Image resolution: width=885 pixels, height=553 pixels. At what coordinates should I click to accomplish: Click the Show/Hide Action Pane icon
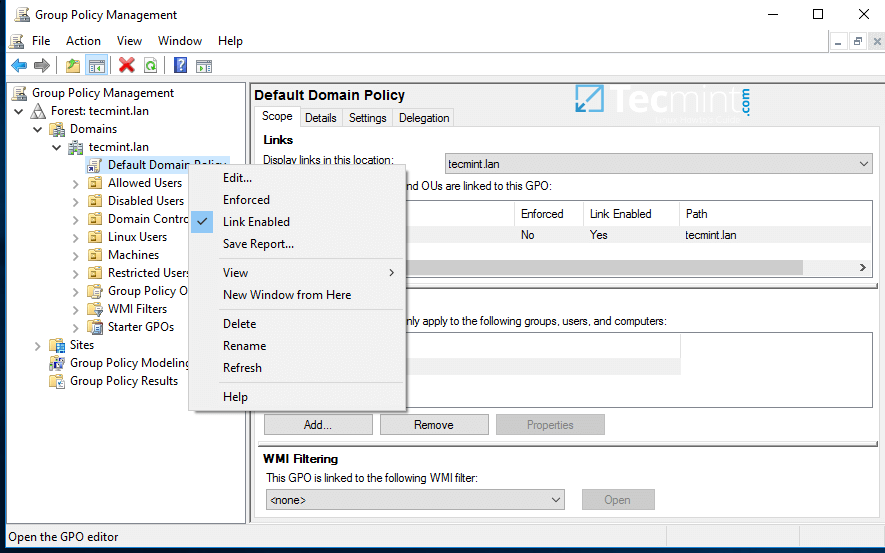pos(204,66)
